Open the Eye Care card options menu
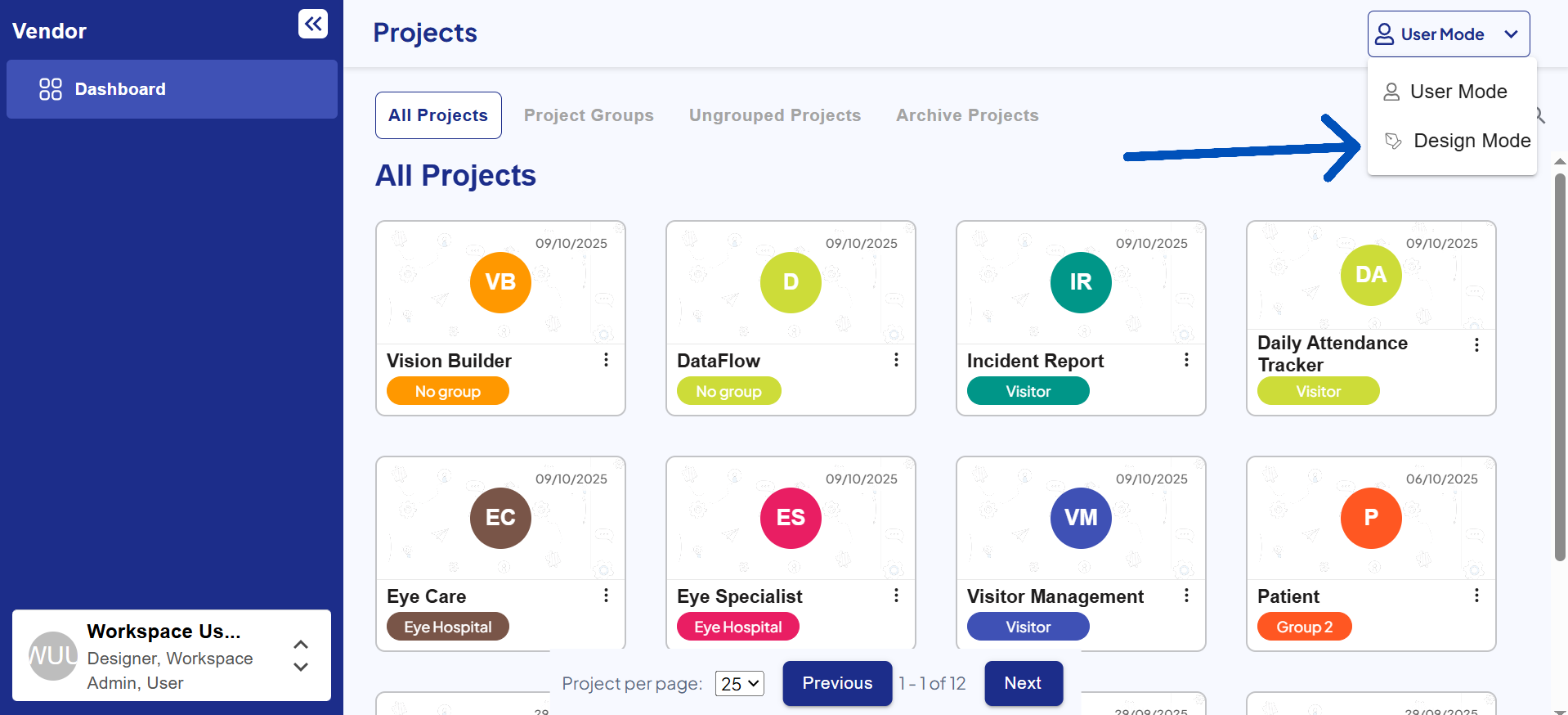Image resolution: width=1568 pixels, height=715 pixels. [x=606, y=596]
